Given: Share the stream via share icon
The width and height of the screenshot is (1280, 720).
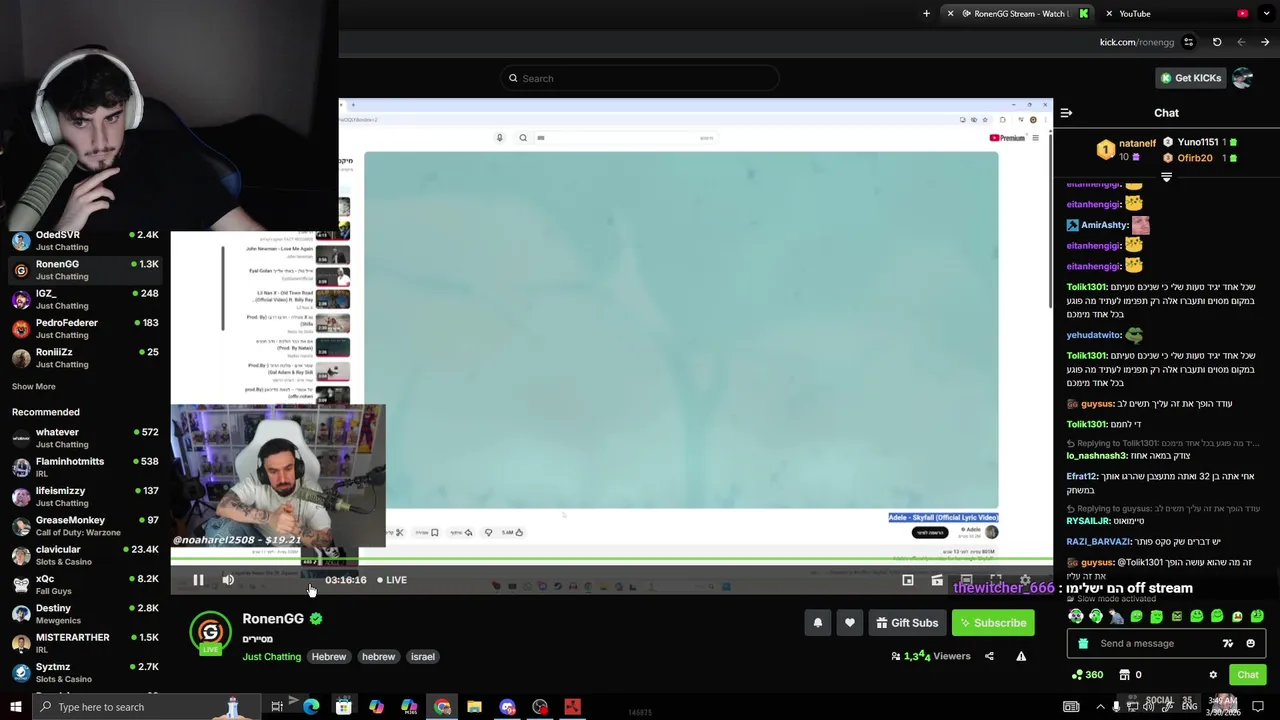Looking at the screenshot, I should [989, 656].
